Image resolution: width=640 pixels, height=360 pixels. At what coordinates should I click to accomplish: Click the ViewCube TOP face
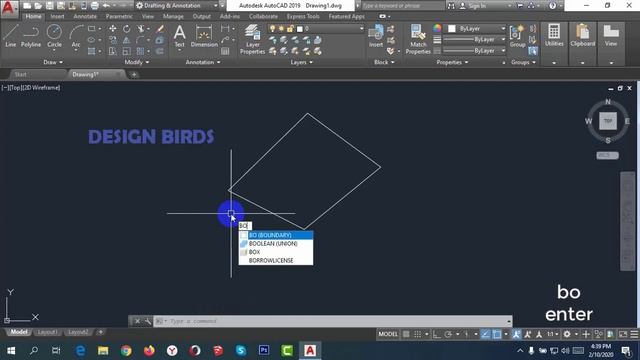608,121
